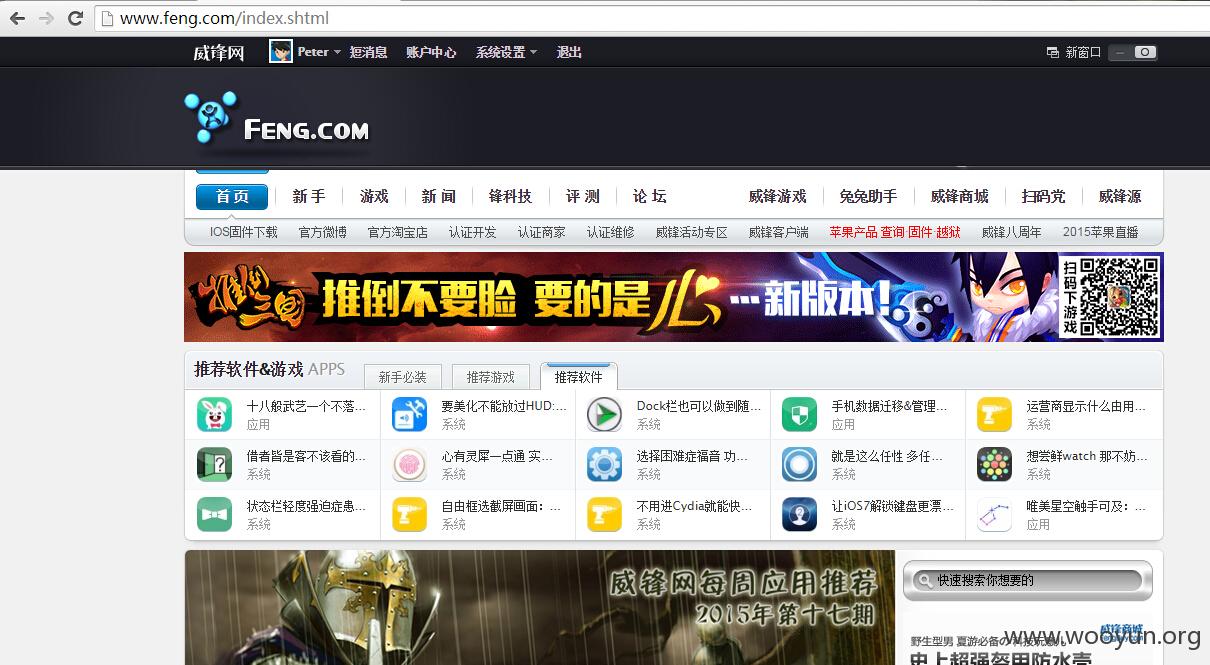Viewport: 1210px width, 665px height.
Task: Click the search magnifier icon
Action: (x=923, y=580)
